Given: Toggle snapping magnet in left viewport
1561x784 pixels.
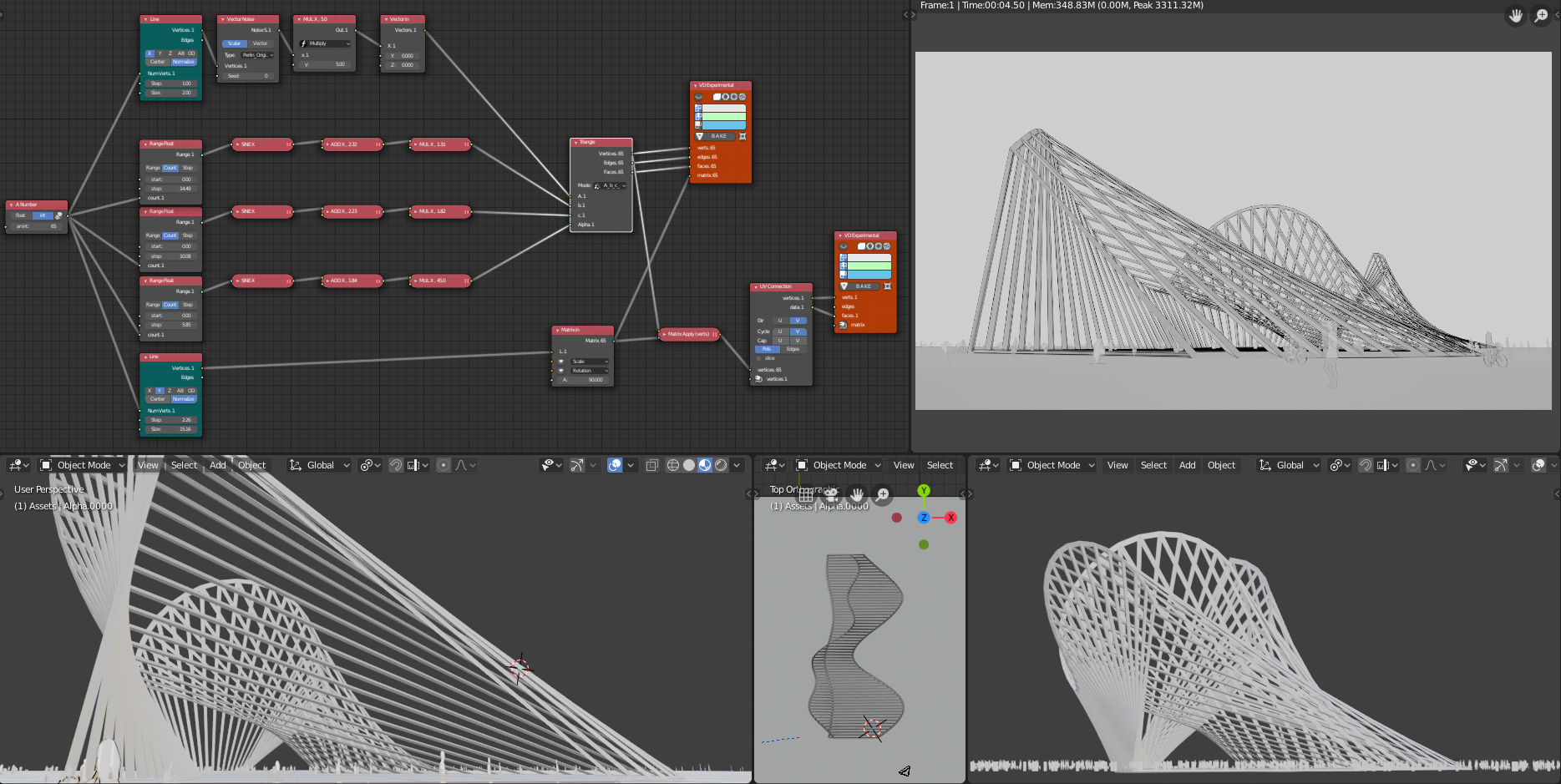Looking at the screenshot, I should (x=396, y=465).
